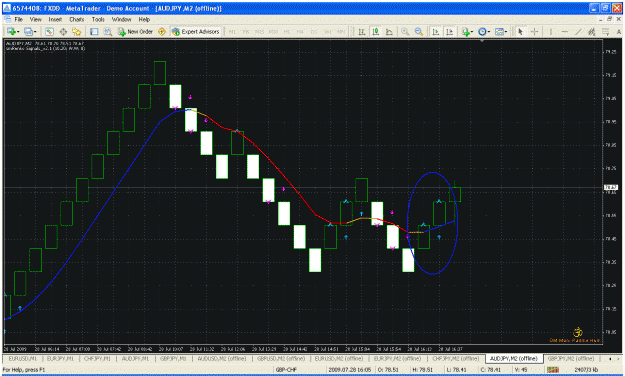Open the indicators list dropdown
625x376 pixels.
(x=467, y=31)
